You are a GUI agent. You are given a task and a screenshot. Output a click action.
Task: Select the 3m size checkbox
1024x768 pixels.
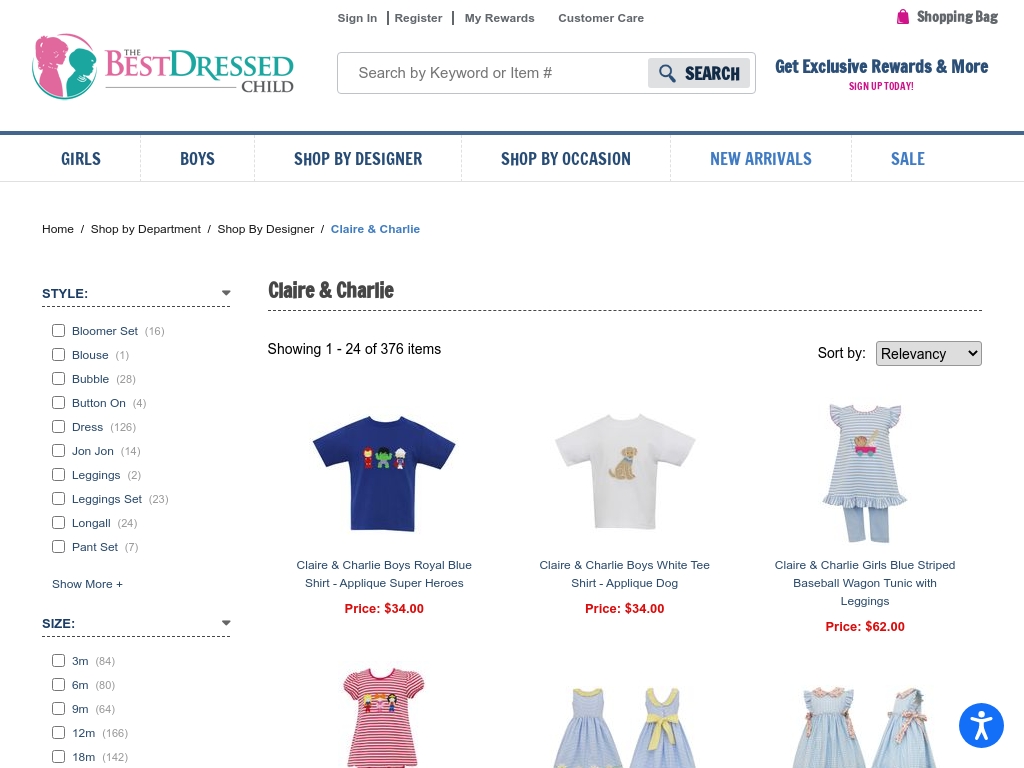59,661
